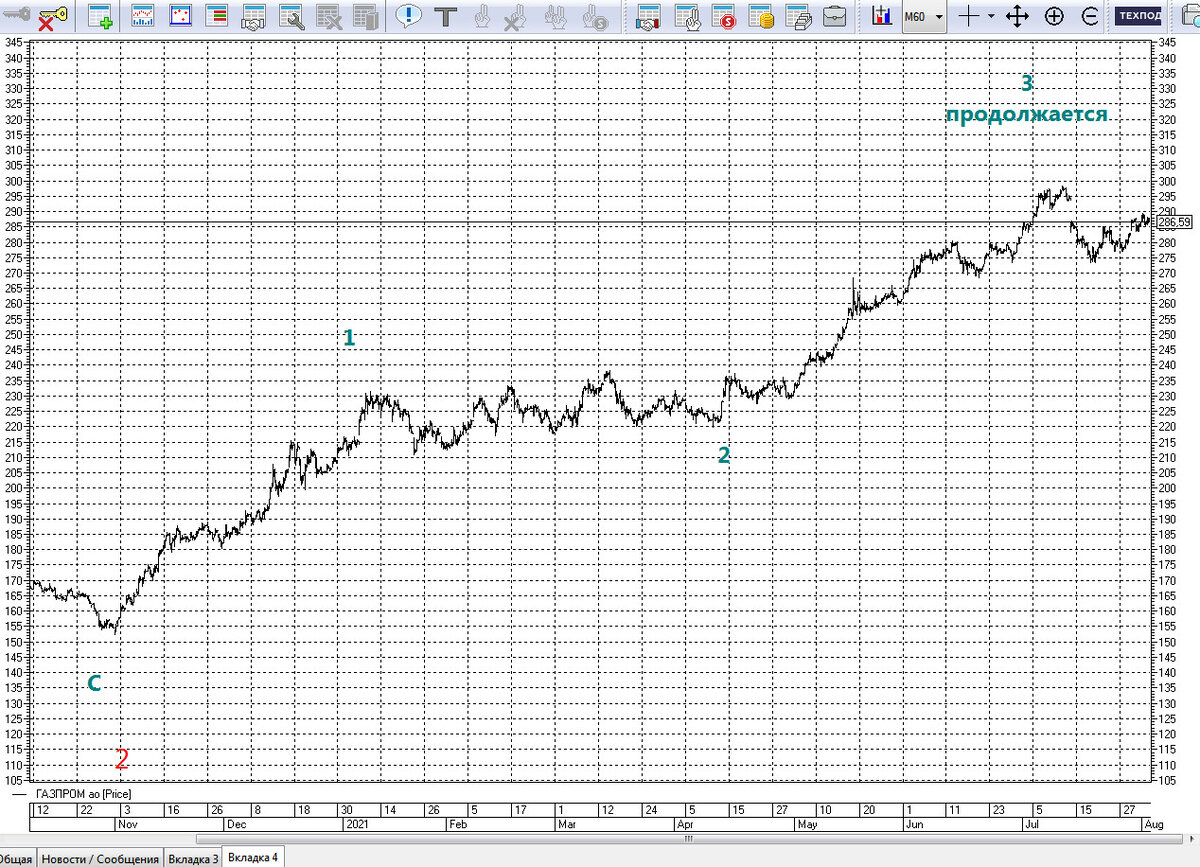The image size is (1200, 867).
Task: Click the 2021 year label on time axis
Action: tap(357, 825)
